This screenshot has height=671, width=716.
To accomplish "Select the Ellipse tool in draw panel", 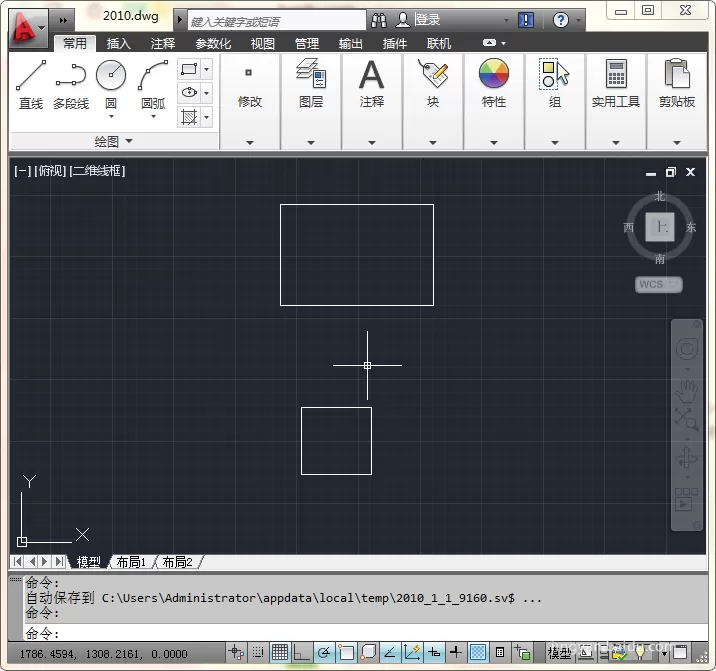I will (x=189, y=93).
